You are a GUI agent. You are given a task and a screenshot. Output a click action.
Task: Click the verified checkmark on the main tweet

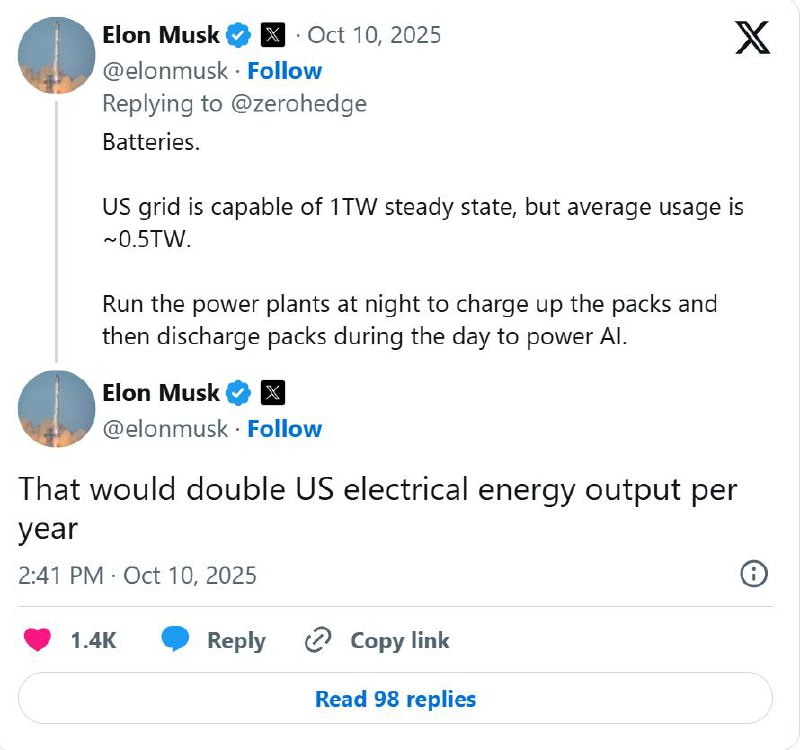(x=238, y=393)
